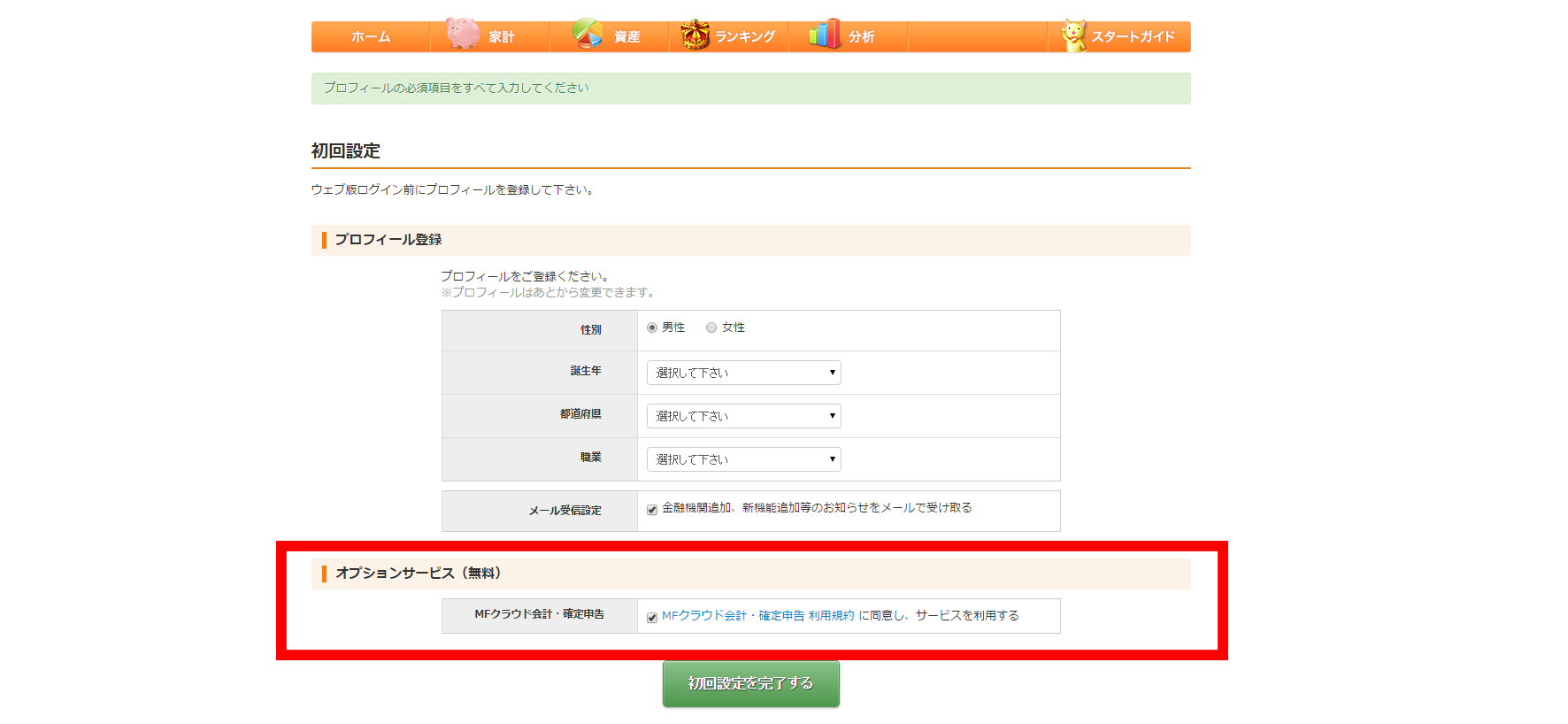The image size is (1568, 724).
Task: Open the 職業 dropdown list
Action: pos(743,459)
